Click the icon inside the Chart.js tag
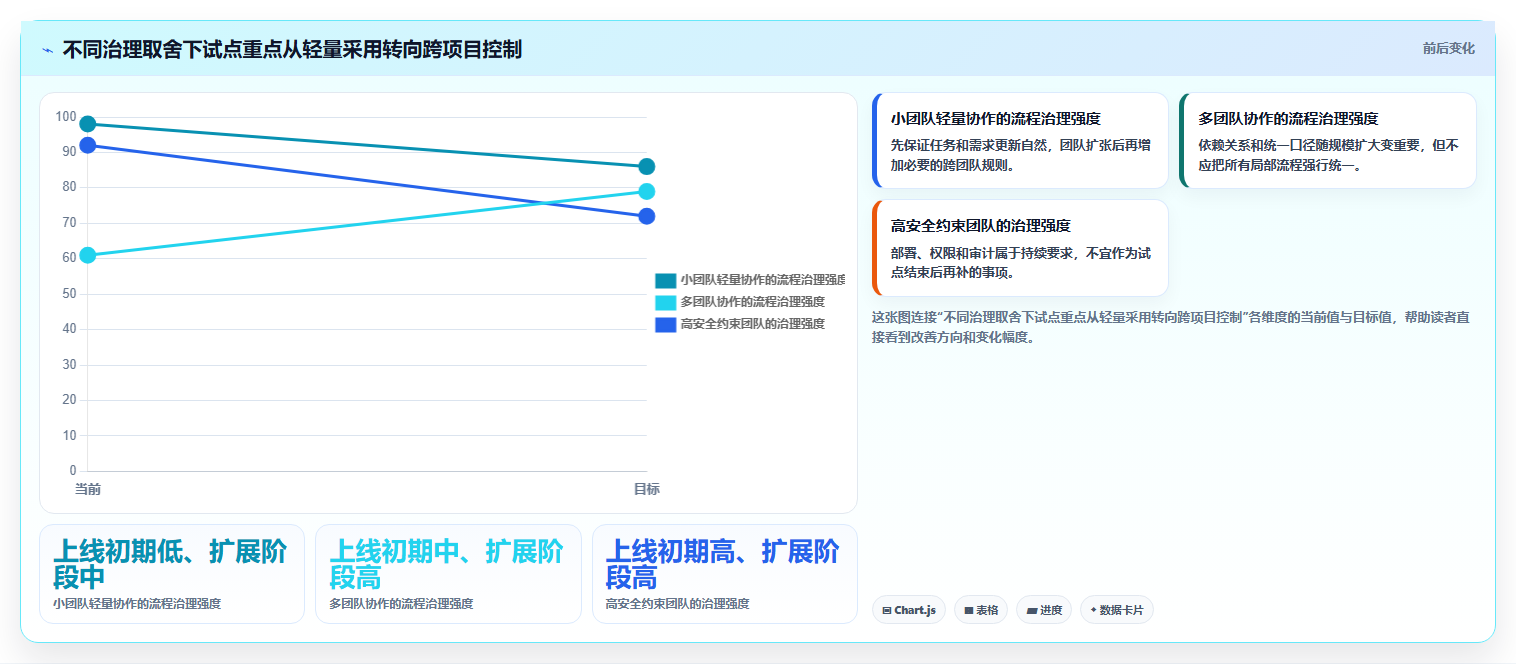This screenshot has height=664, width=1516. tap(886, 610)
